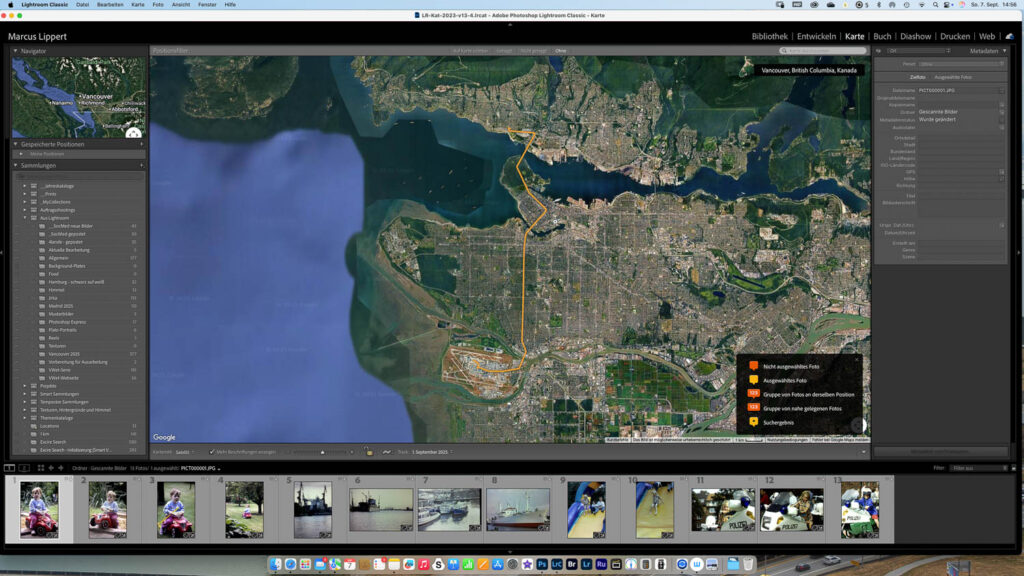
Task: Click the cloud sync icon at top right
Action: pos(1010,37)
